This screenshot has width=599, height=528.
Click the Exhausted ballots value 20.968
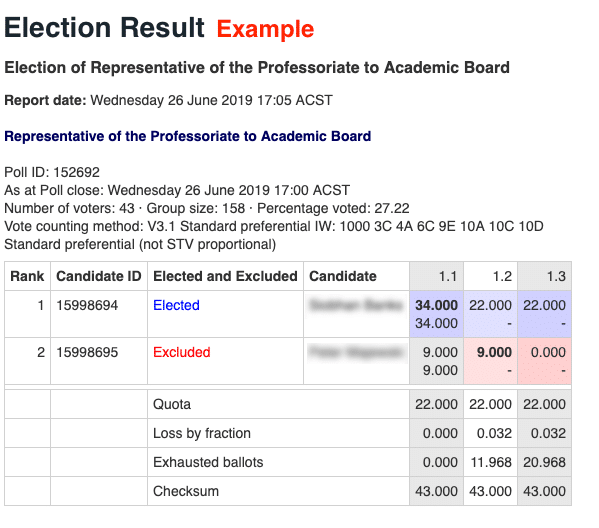(x=544, y=462)
